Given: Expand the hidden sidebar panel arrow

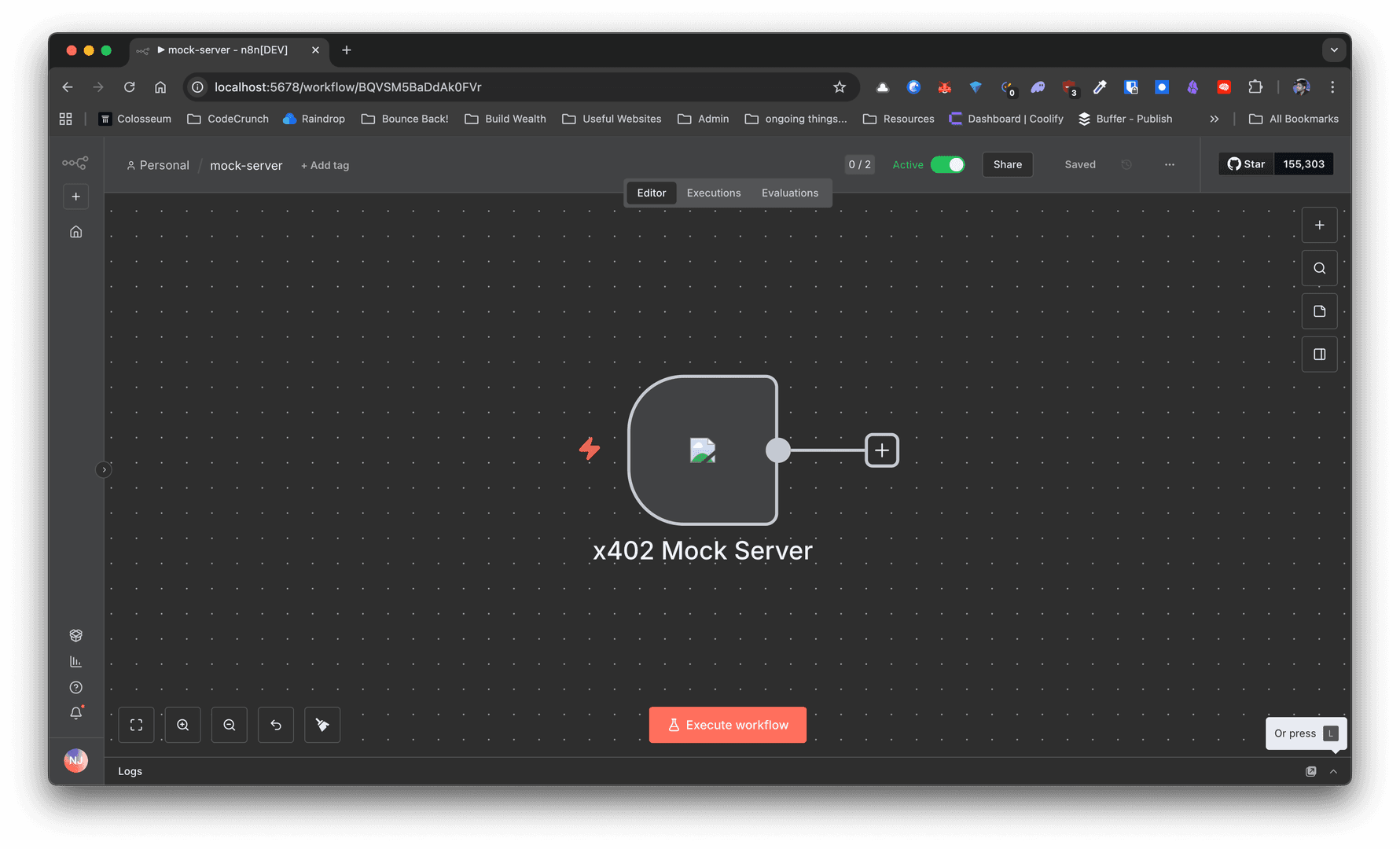Looking at the screenshot, I should (103, 469).
